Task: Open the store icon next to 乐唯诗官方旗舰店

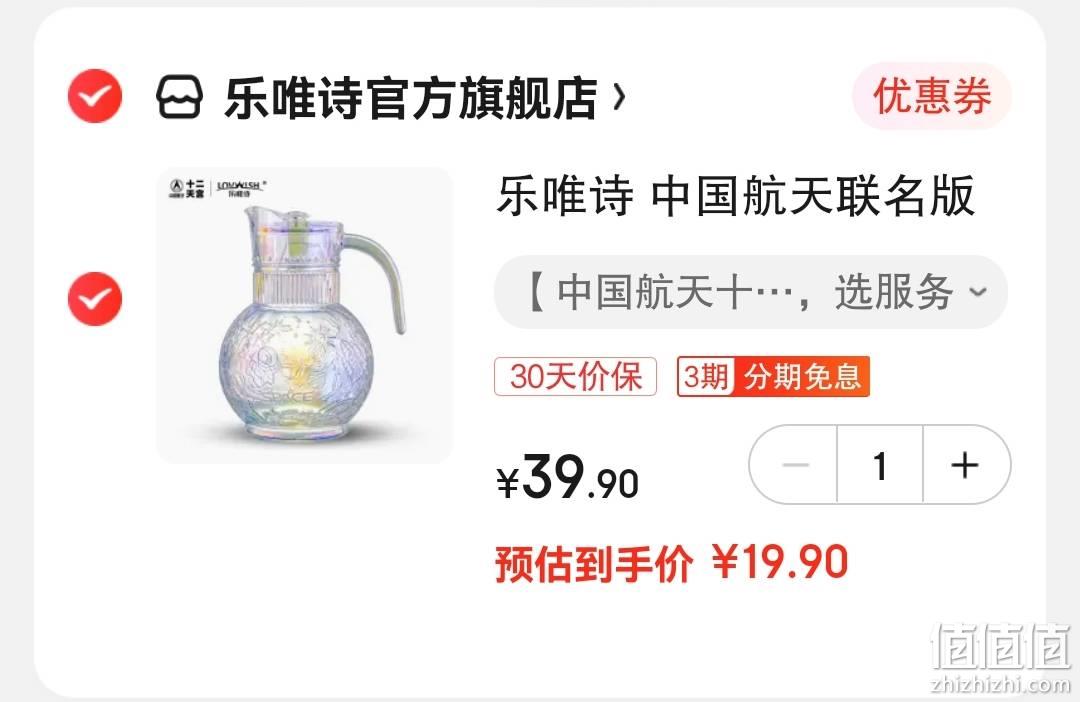Action: tap(179, 97)
